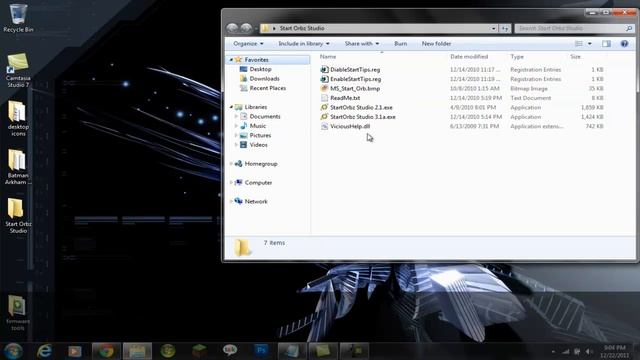Select StartOrbz Studio 3.1a.exe
This screenshot has width=640, height=360.
tap(362, 117)
